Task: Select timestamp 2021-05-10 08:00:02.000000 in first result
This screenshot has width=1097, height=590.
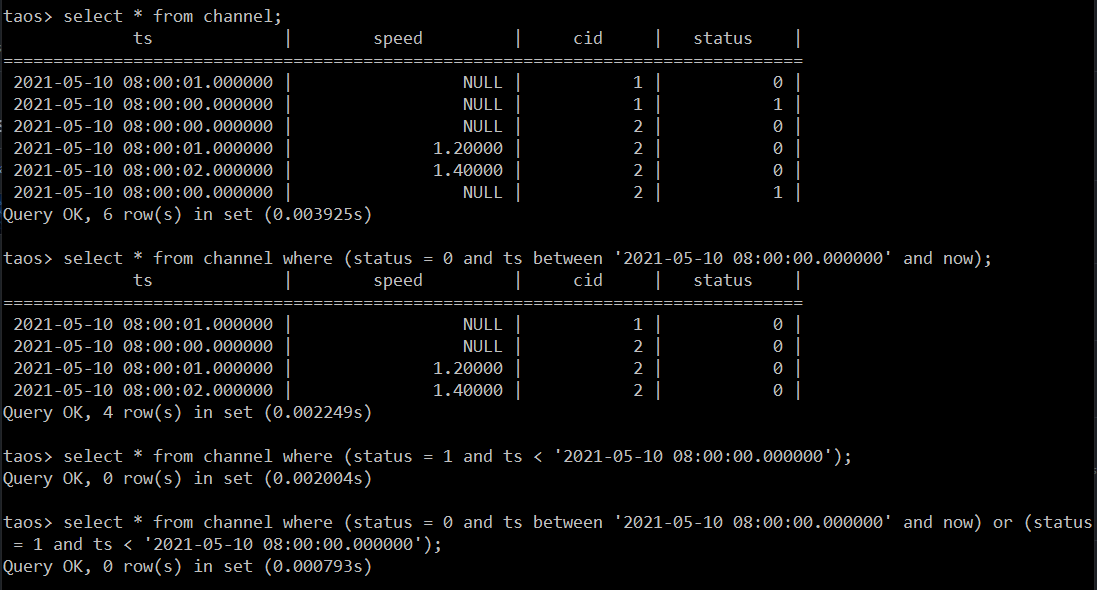Action: 145,169
